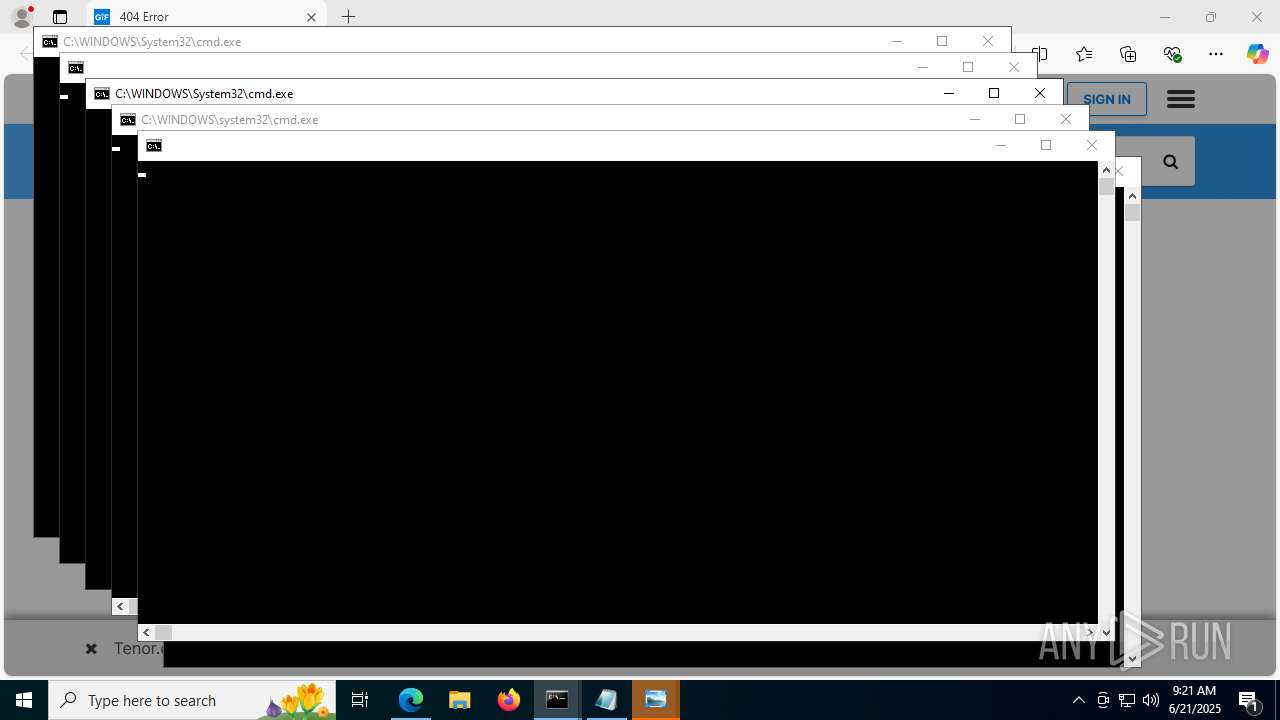Open the webpage hamburger menu
This screenshot has width=1280, height=720.
point(1181,99)
